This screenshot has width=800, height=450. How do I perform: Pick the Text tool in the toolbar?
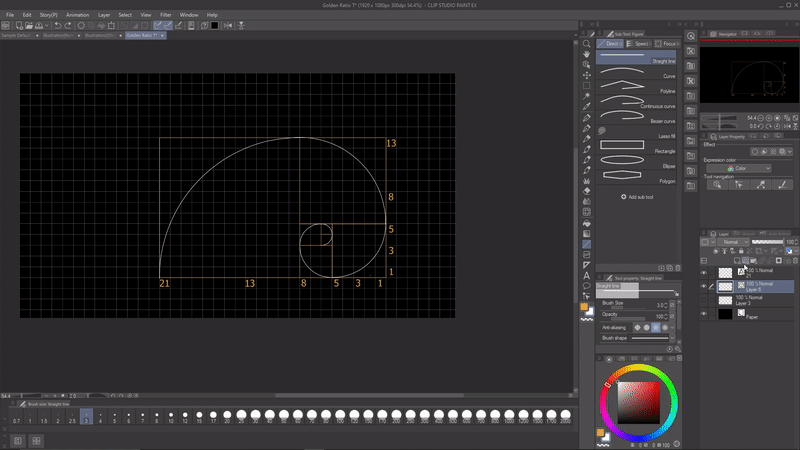[587, 275]
